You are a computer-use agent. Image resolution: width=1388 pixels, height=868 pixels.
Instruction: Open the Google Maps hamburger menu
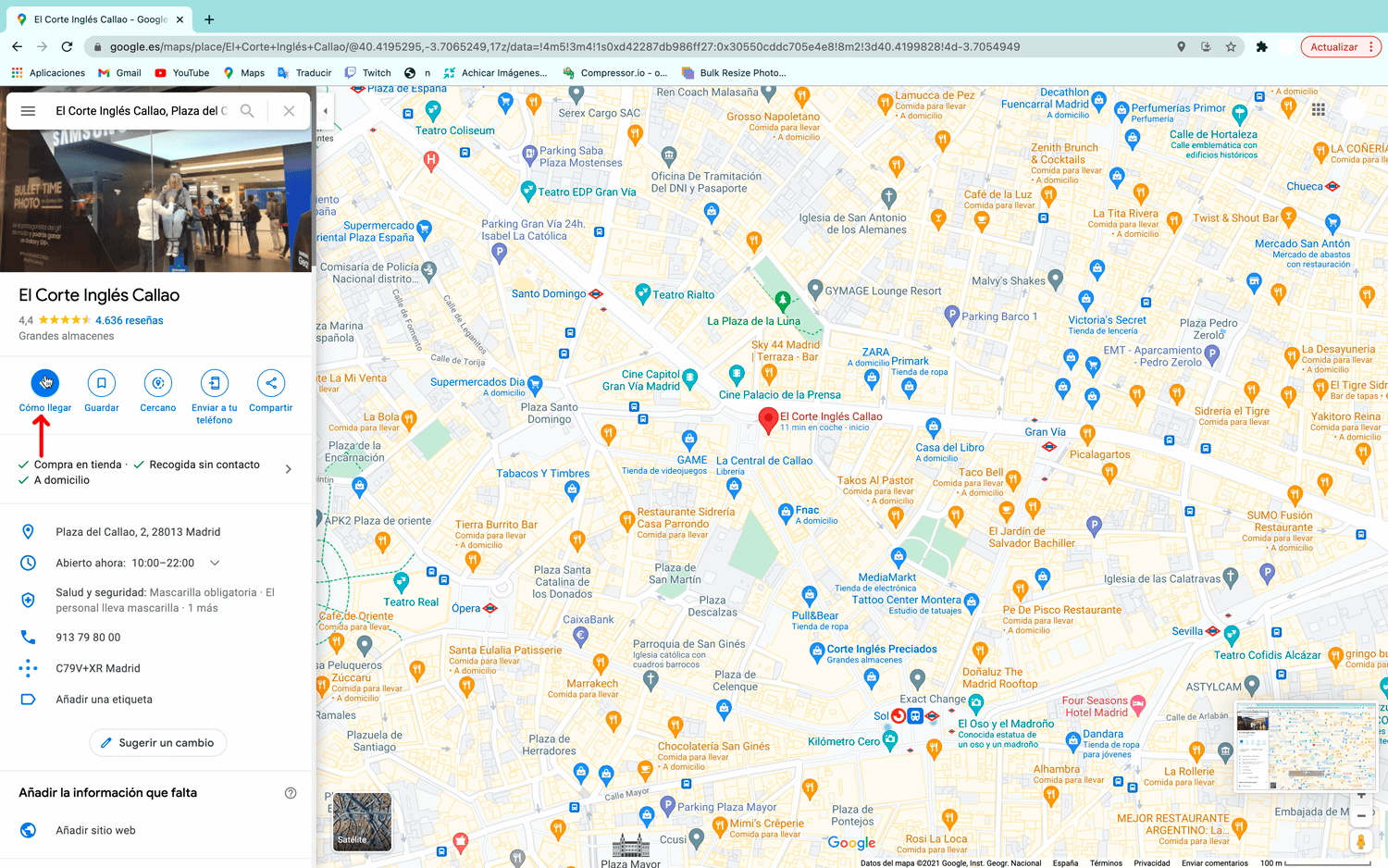(28, 111)
